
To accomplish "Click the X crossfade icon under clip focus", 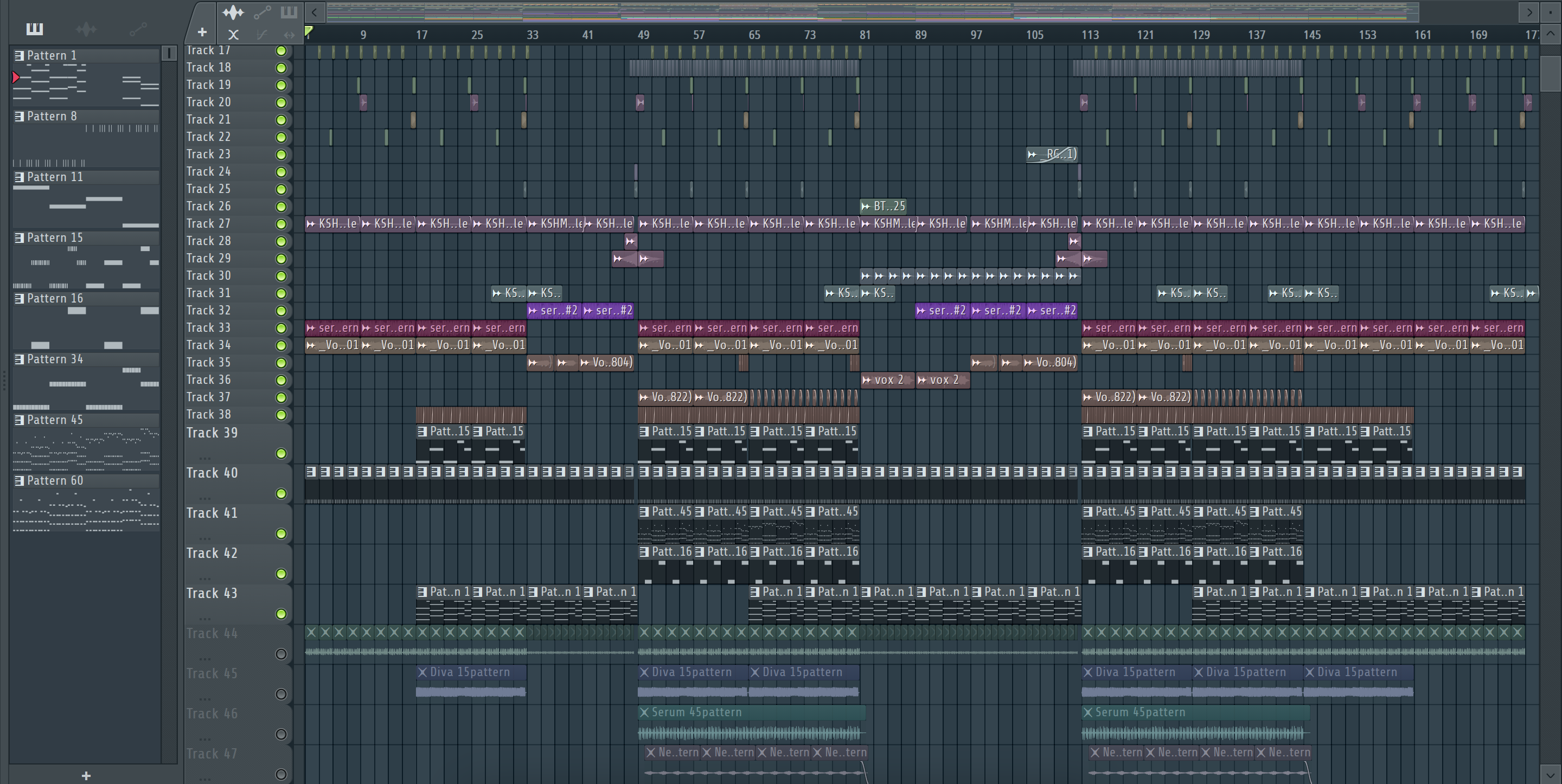I will 233,35.
